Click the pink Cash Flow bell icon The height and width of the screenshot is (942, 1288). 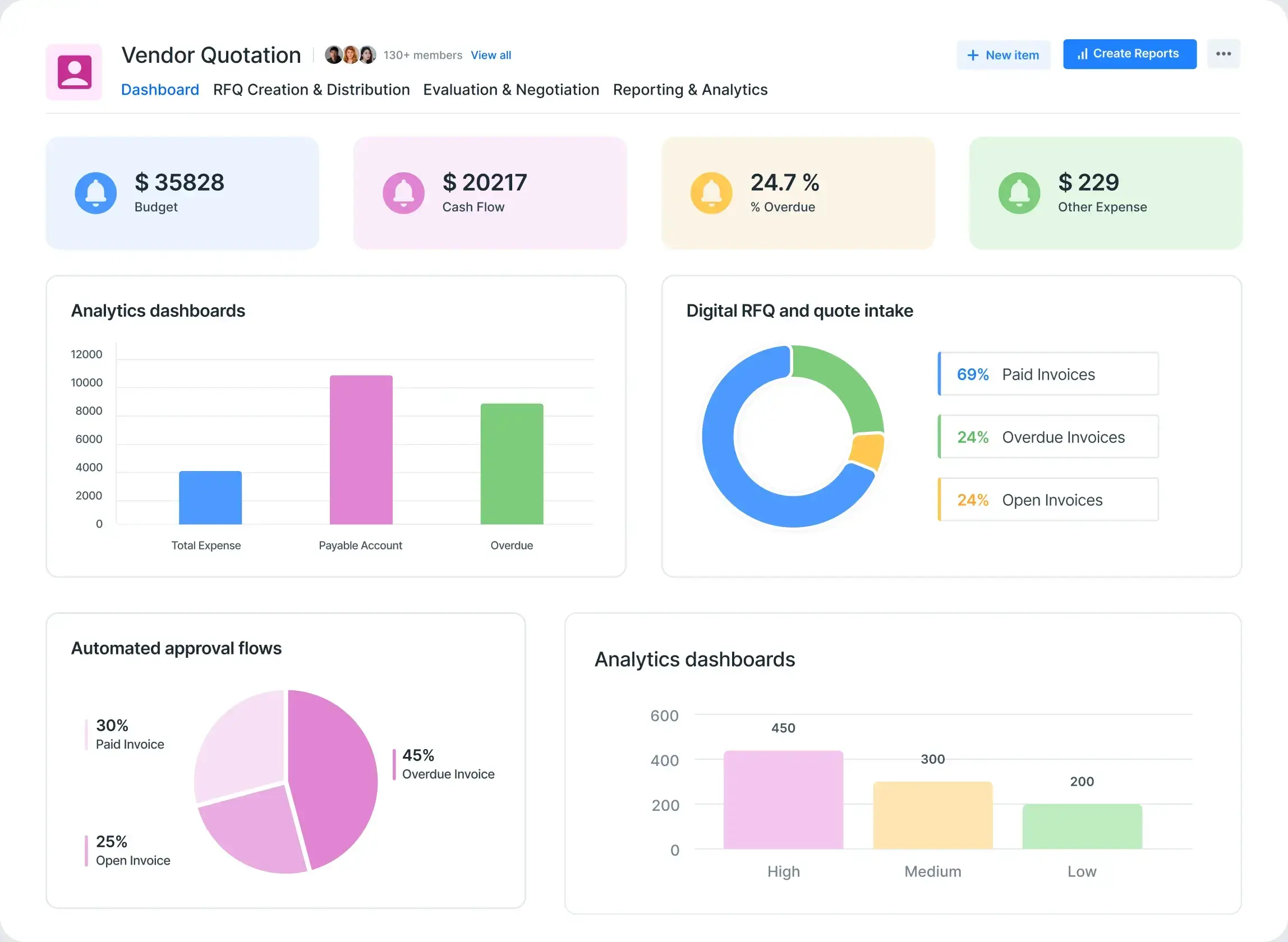(x=403, y=193)
